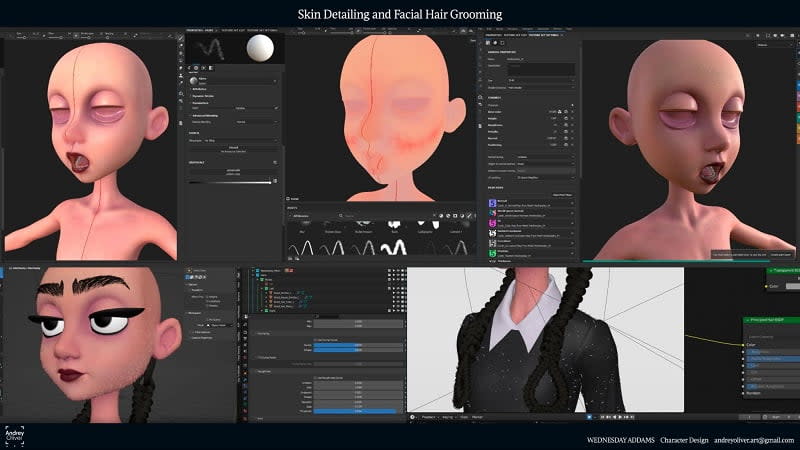Screen dimensions: 800x450
Task: Choose the bold white brush stroke preset
Action: pos(394,247)
